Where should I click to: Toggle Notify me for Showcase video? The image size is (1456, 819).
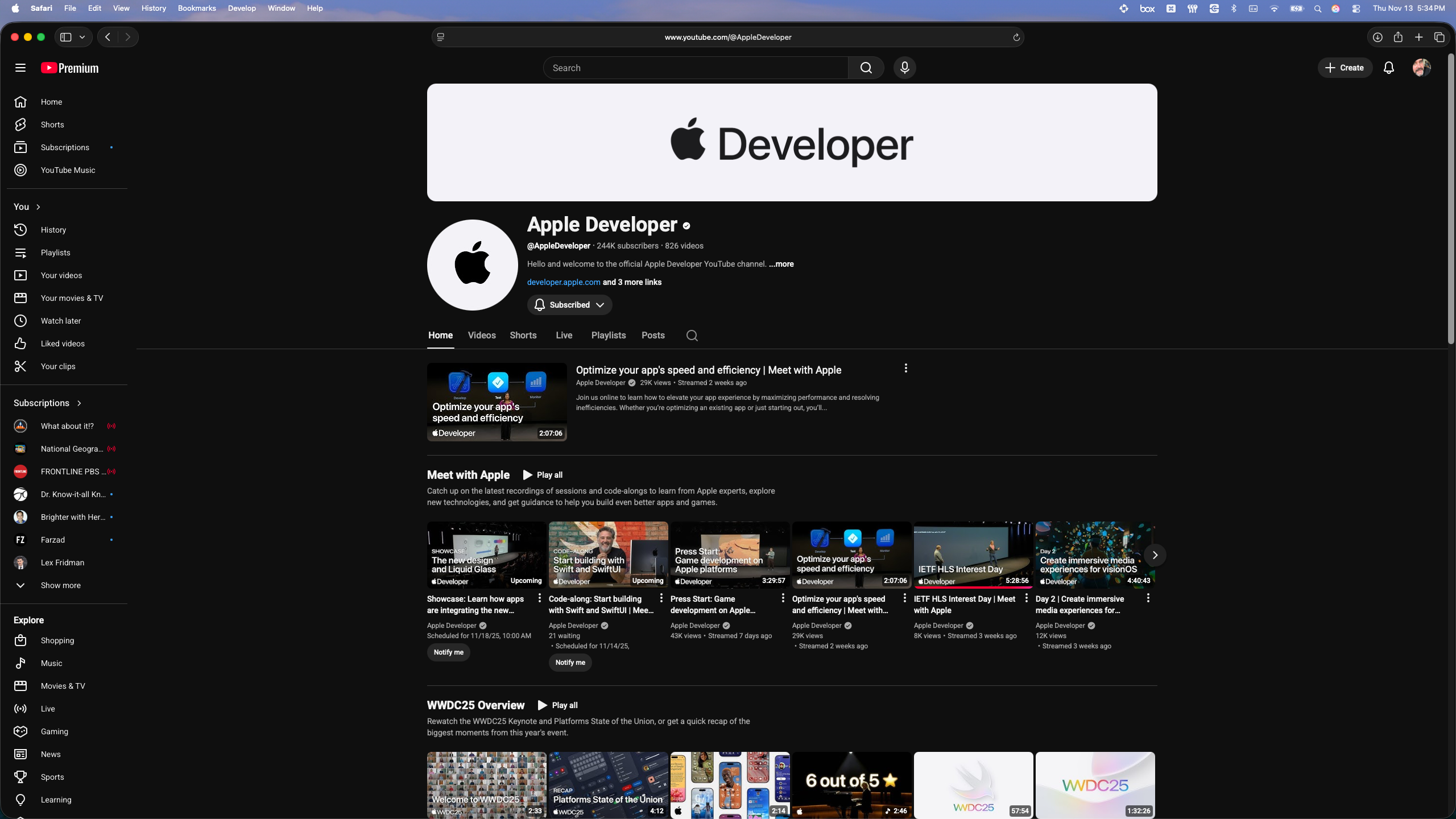coord(448,652)
